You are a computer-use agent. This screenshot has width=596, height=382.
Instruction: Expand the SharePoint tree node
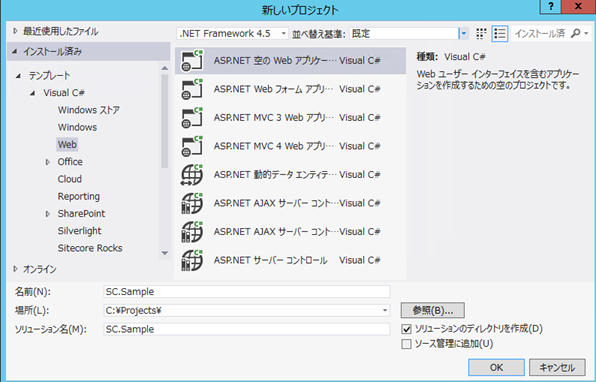point(48,214)
